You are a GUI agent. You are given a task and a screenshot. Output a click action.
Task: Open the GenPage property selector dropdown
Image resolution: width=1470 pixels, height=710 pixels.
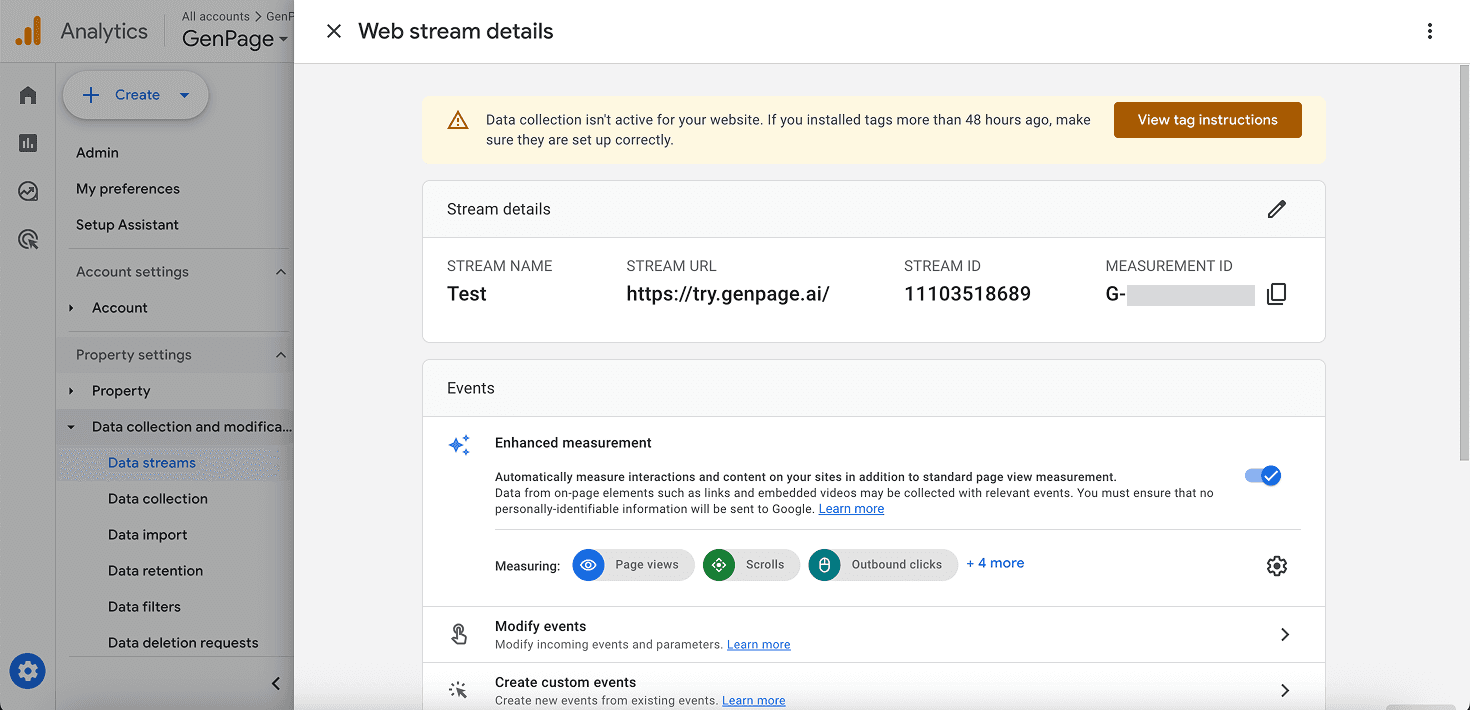(x=235, y=39)
